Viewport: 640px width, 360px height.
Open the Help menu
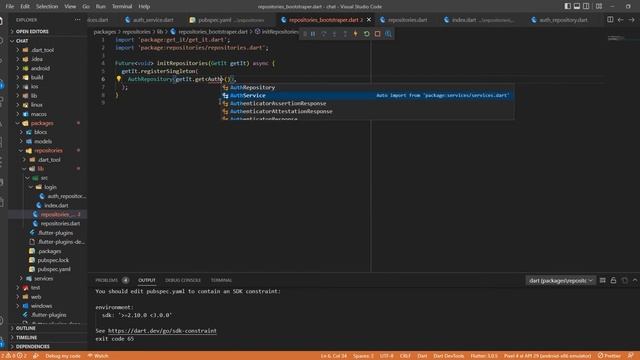[x=144, y=6]
